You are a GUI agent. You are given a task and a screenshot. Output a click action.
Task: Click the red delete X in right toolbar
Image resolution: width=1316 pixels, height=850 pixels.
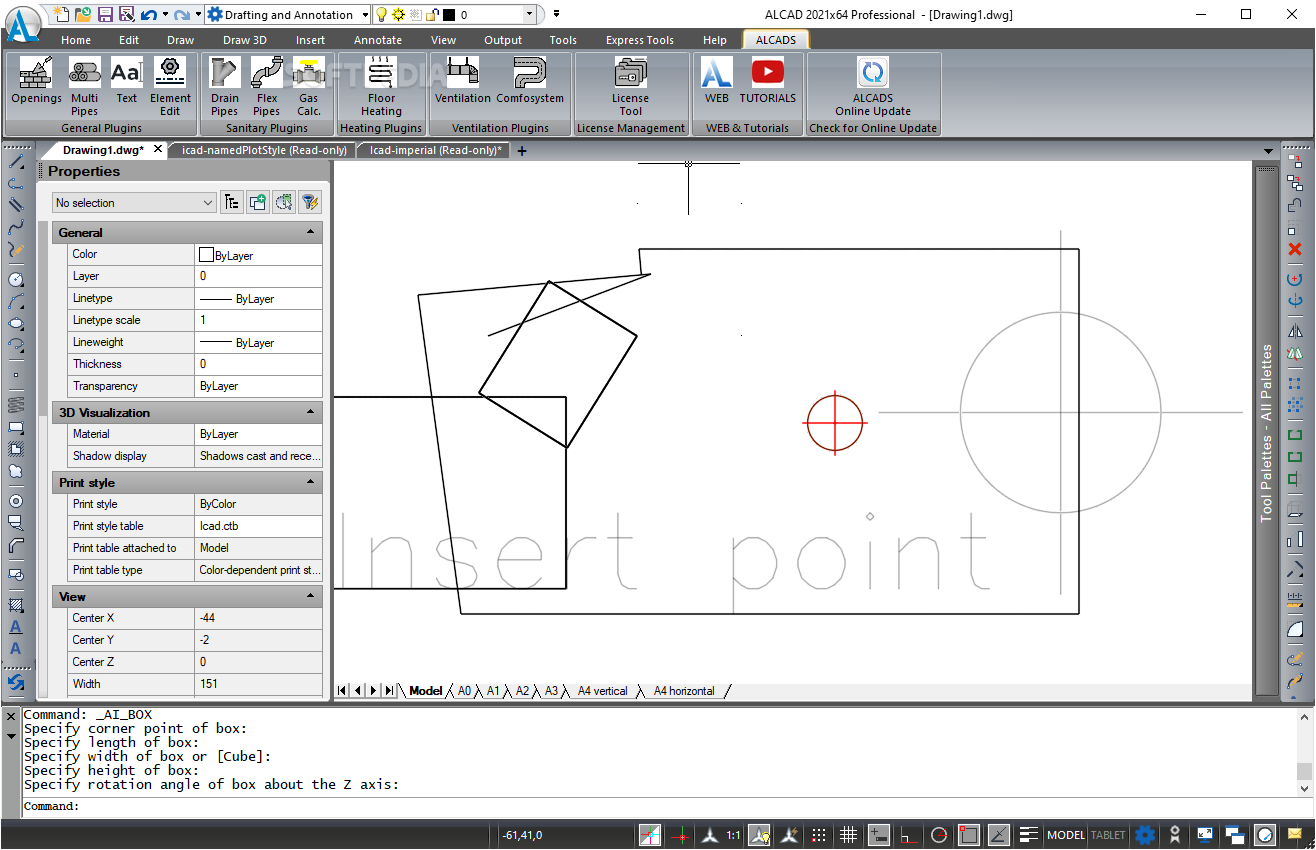tap(1295, 249)
